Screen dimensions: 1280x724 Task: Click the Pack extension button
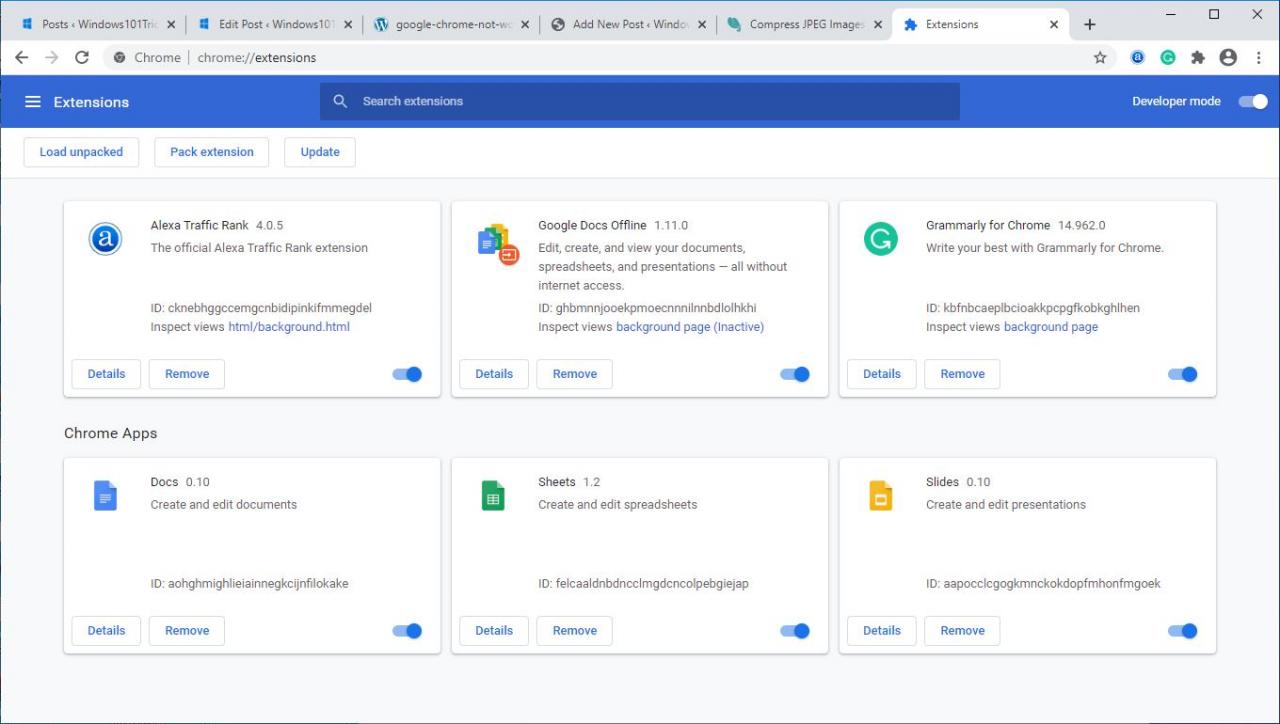click(212, 152)
